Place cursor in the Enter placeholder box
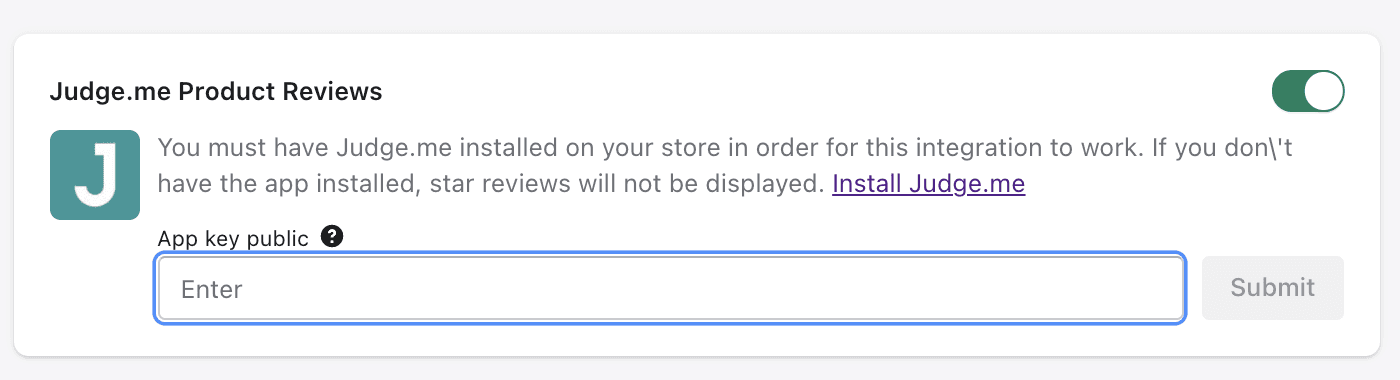 [671, 289]
